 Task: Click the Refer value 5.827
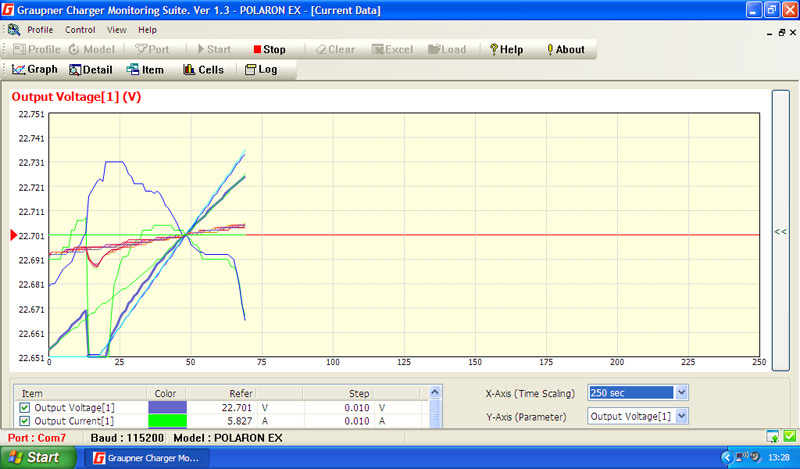[x=240, y=421]
